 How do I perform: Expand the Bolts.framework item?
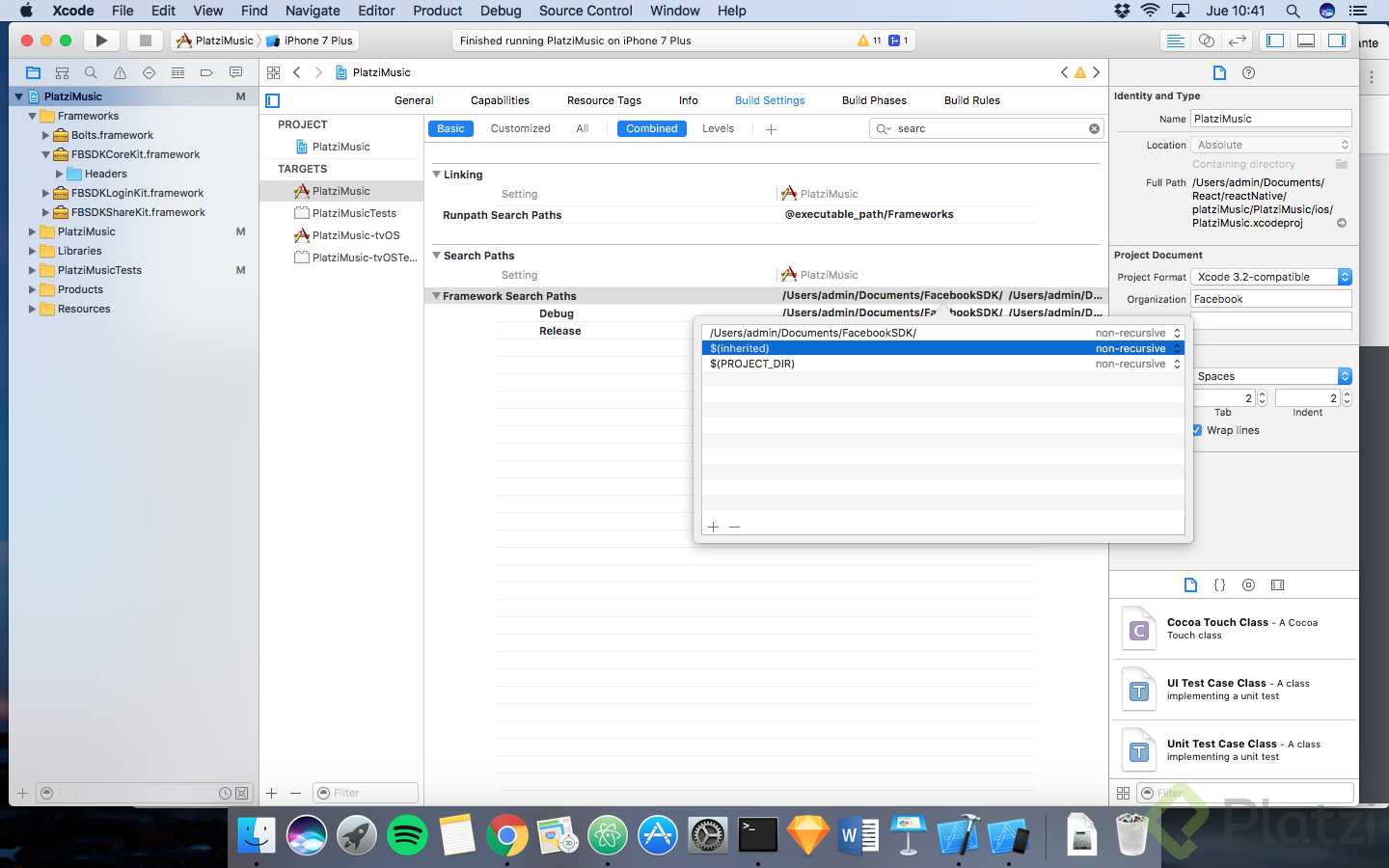45,135
